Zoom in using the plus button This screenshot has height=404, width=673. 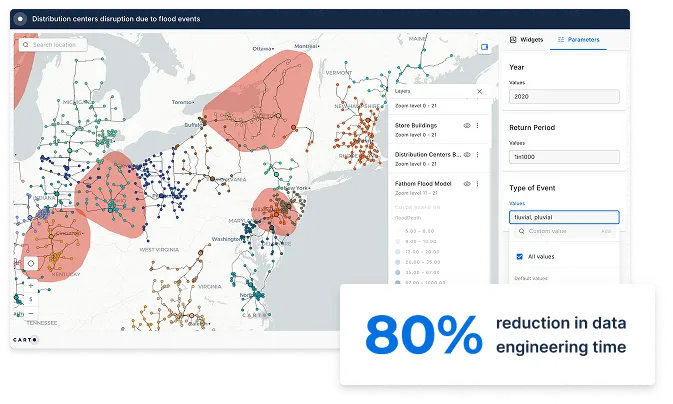(30, 285)
